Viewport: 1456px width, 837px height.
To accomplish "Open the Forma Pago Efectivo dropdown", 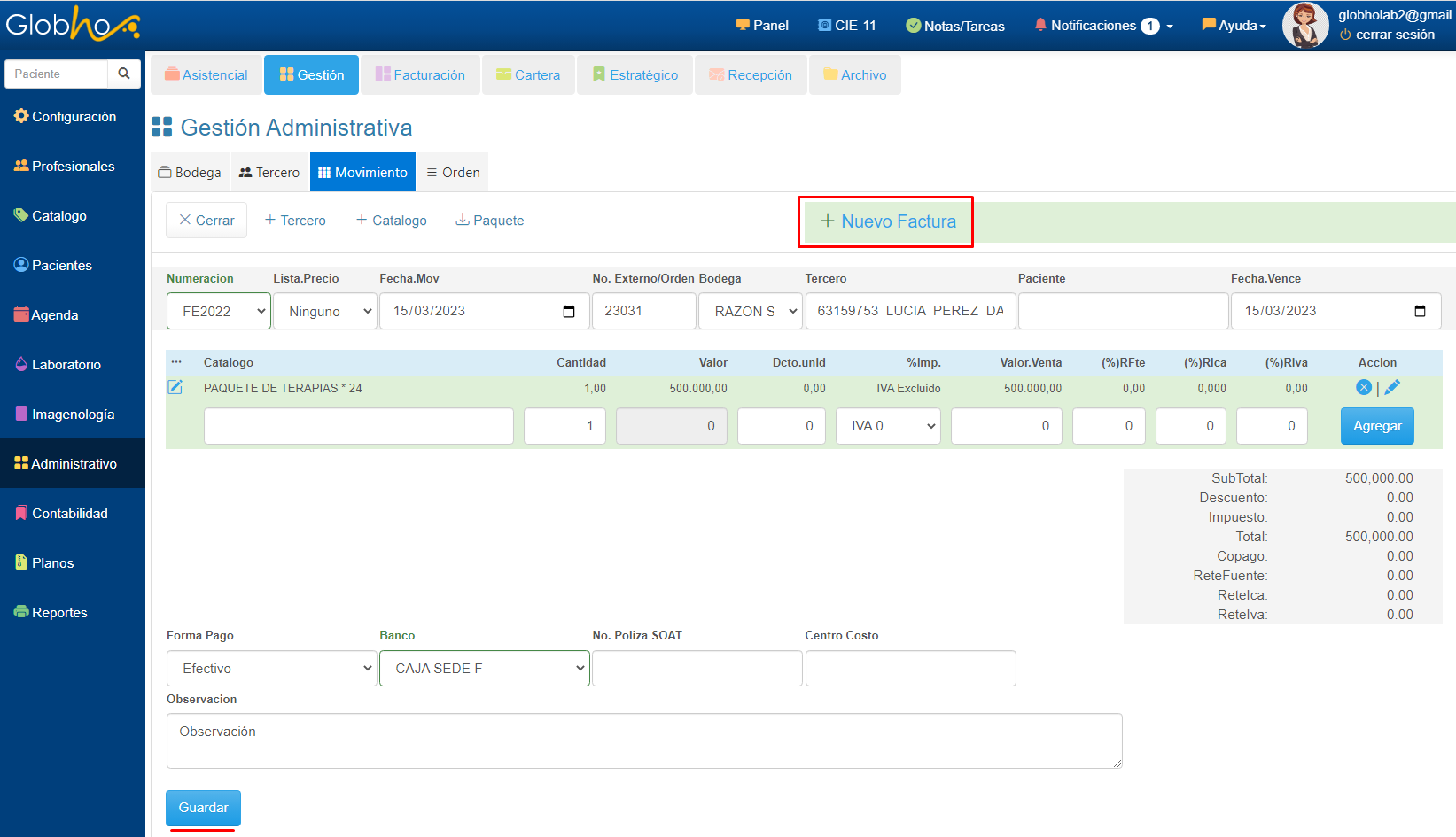I will coord(271,669).
